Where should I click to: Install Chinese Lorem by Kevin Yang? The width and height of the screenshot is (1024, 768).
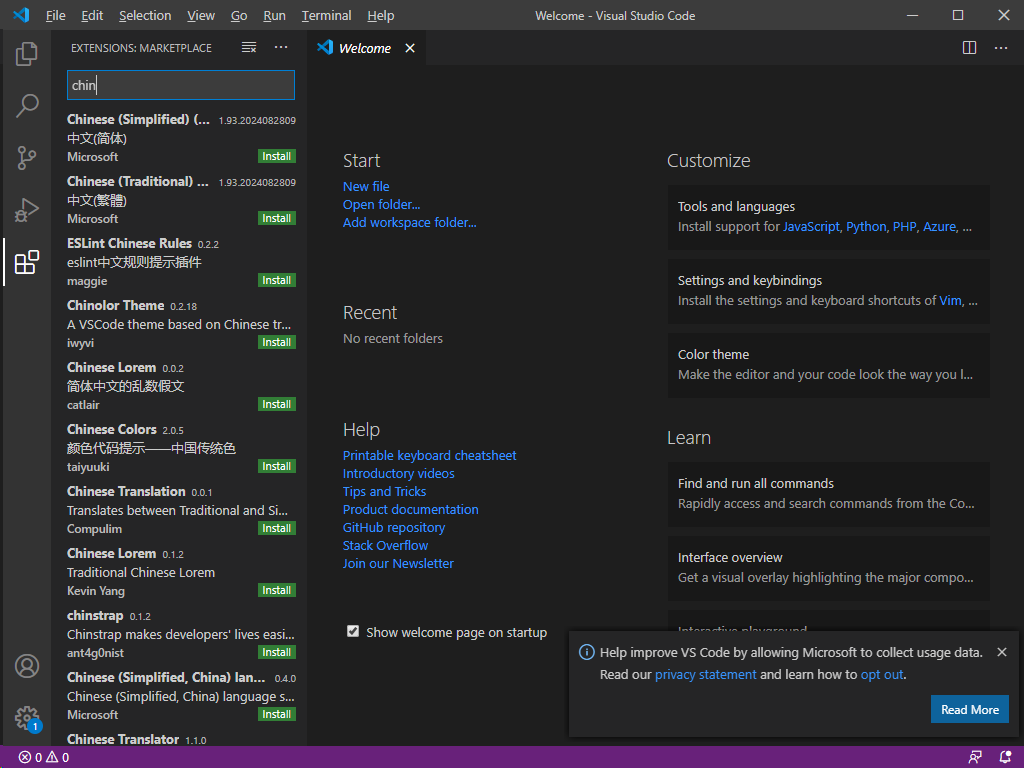[277, 590]
